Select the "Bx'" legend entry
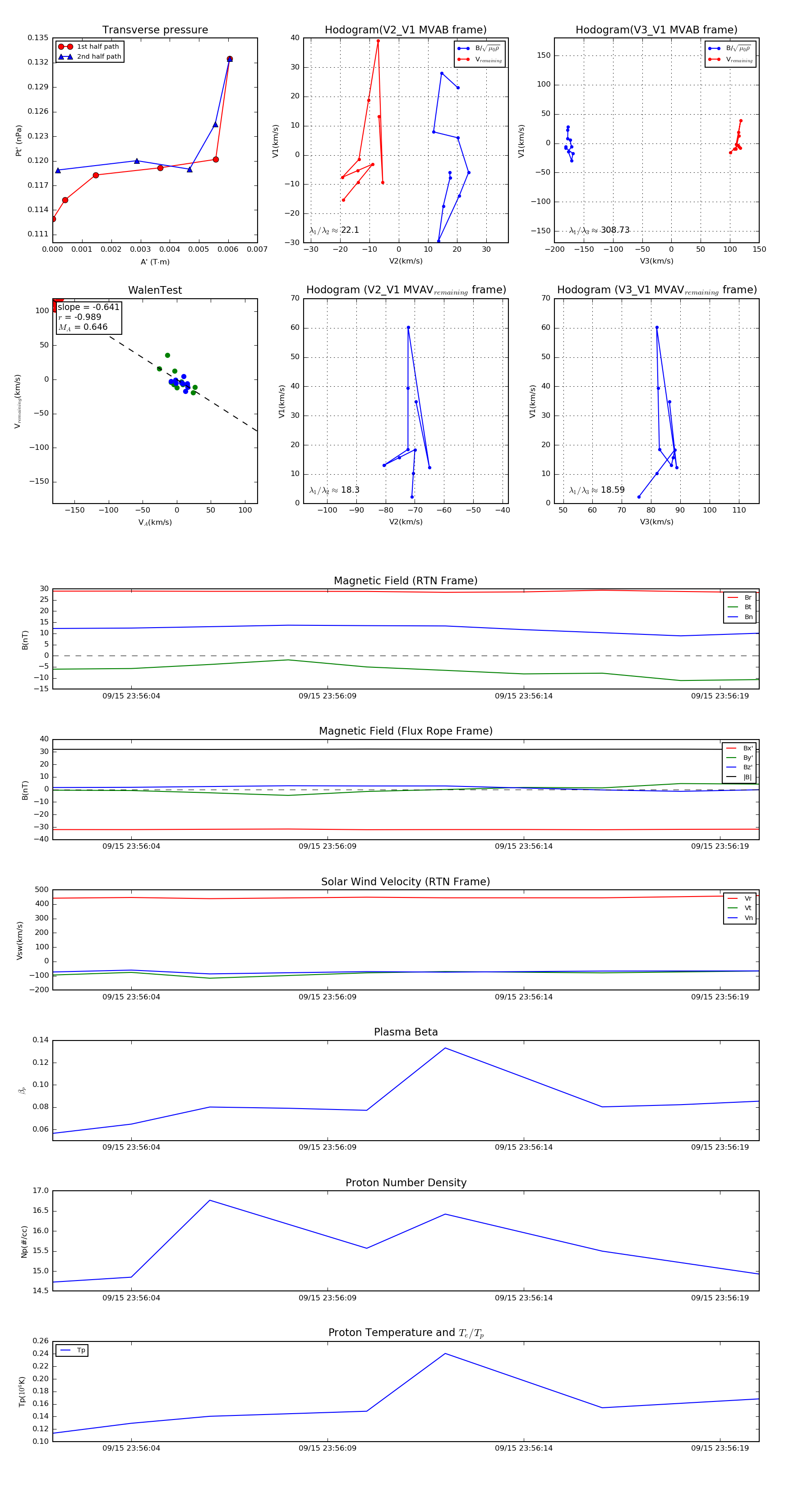This screenshot has height=1489, width=812. click(x=739, y=748)
